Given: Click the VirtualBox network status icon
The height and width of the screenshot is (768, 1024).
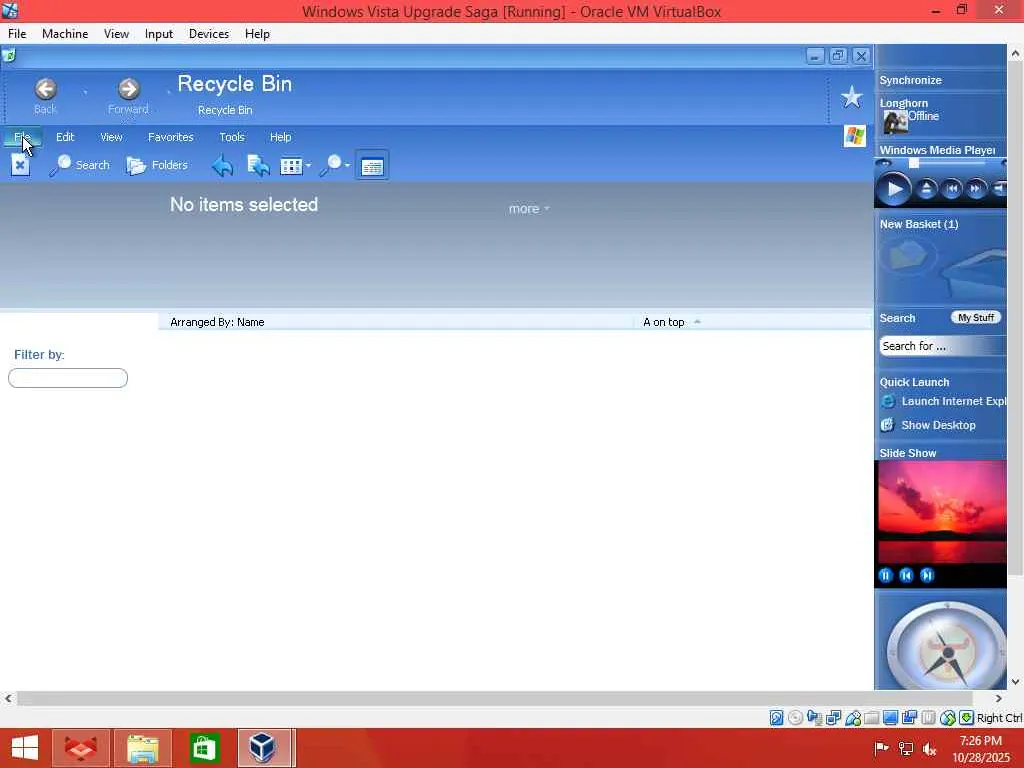Looking at the screenshot, I should pyautogui.click(x=833, y=718).
